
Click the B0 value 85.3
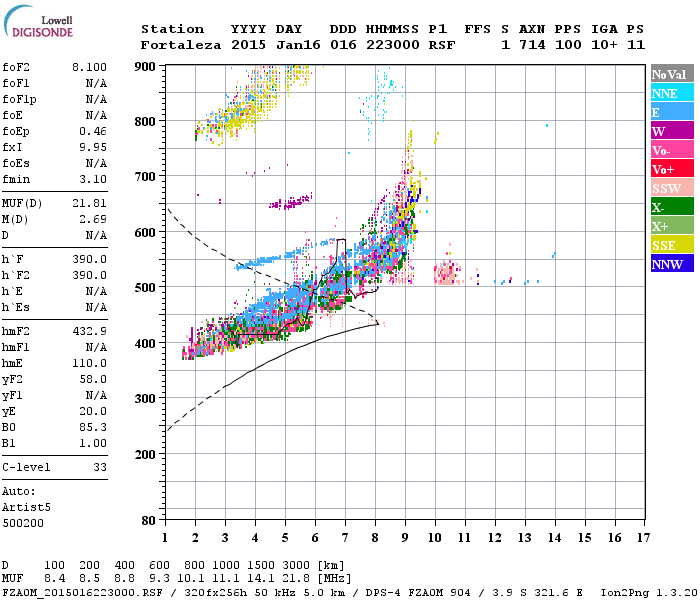point(93,427)
